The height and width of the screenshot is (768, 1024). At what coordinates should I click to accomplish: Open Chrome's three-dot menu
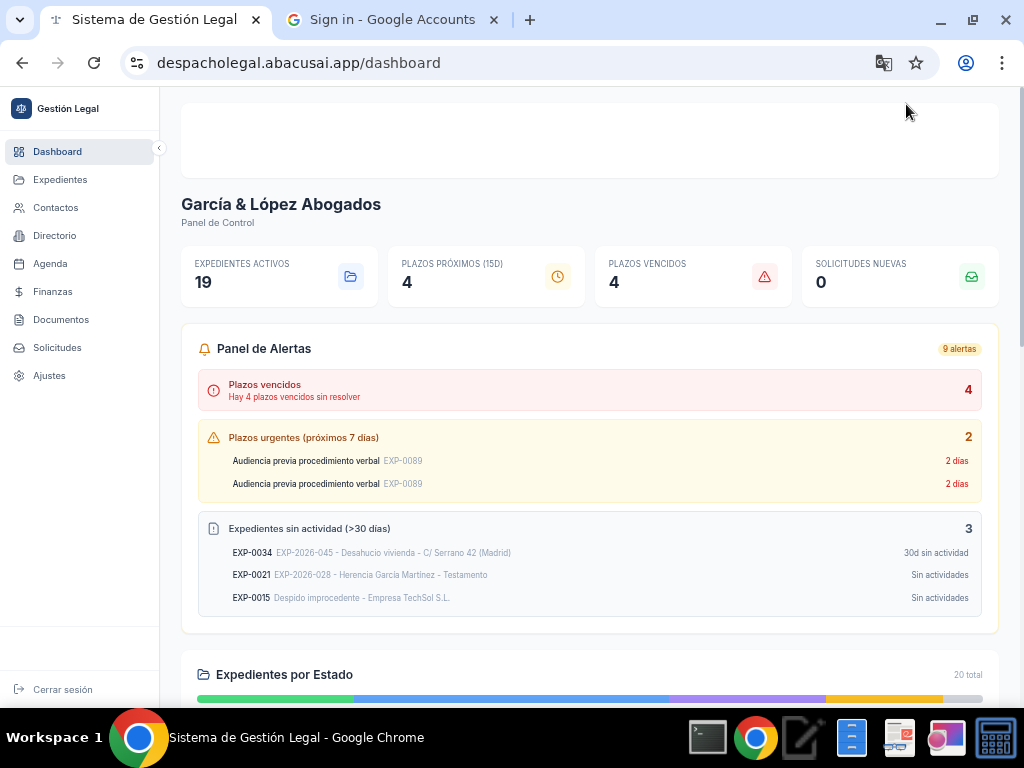pos(1001,63)
